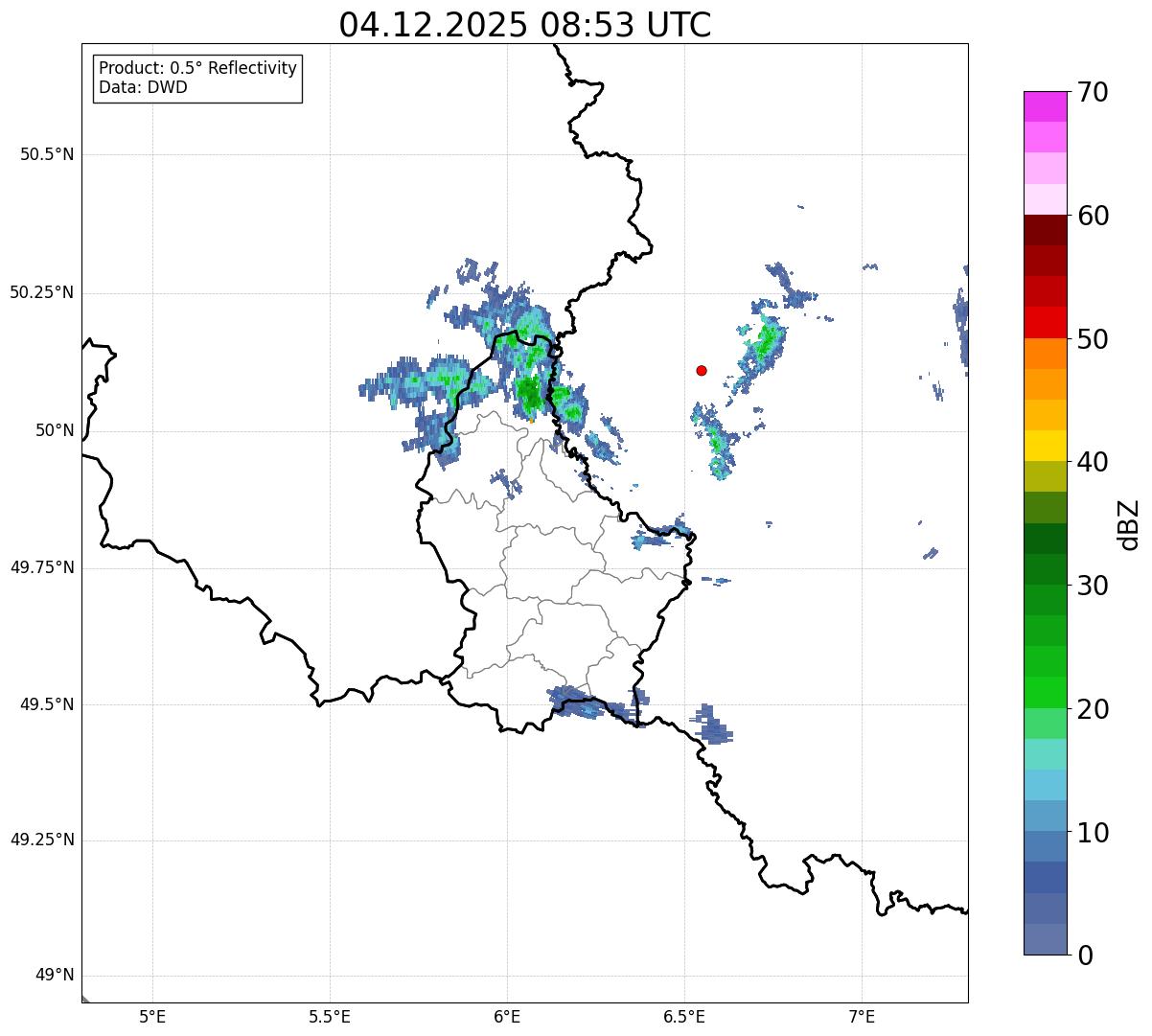Click the light cyan colorbar swatch above 10
Viewport: 1152px width, 1036px height.
[x=1046, y=785]
